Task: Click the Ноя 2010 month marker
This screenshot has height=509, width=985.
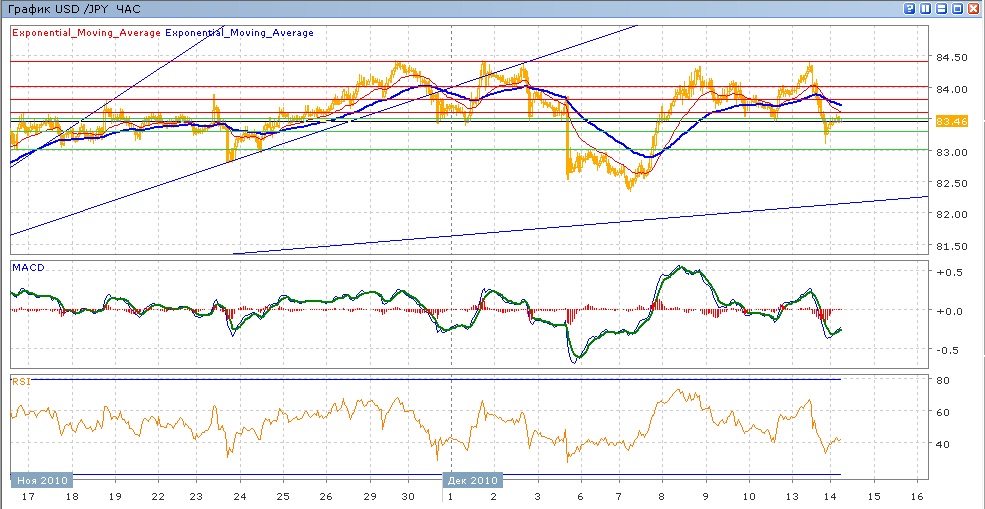Action: pos(42,480)
